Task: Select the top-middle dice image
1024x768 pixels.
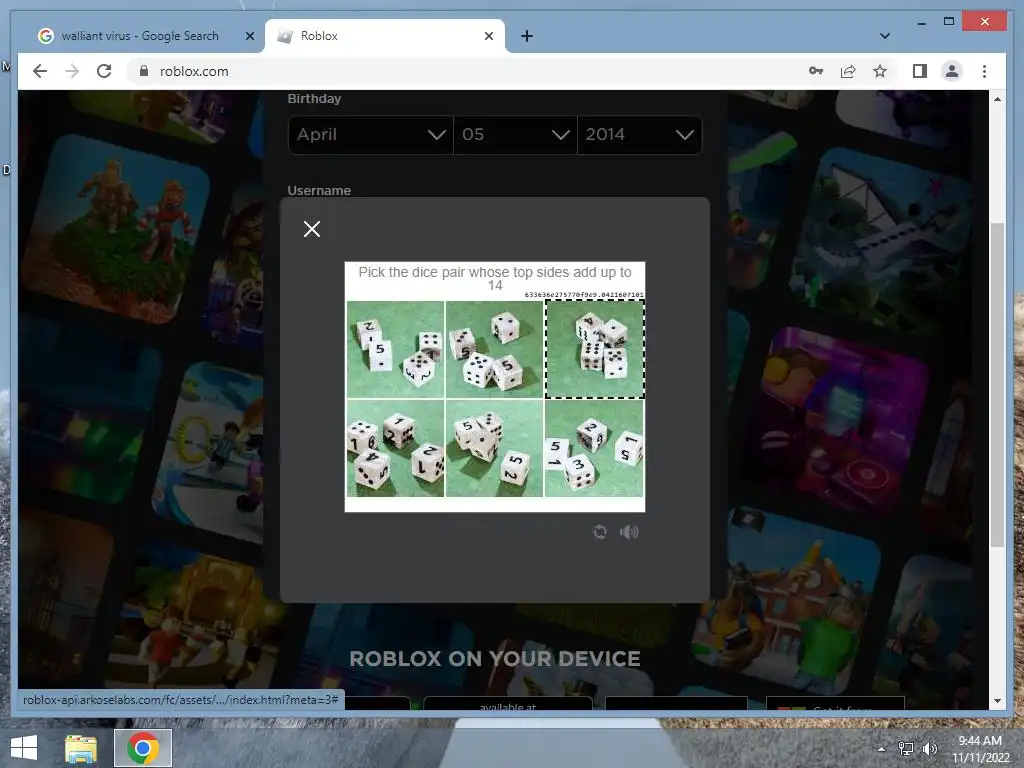Action: click(x=494, y=349)
